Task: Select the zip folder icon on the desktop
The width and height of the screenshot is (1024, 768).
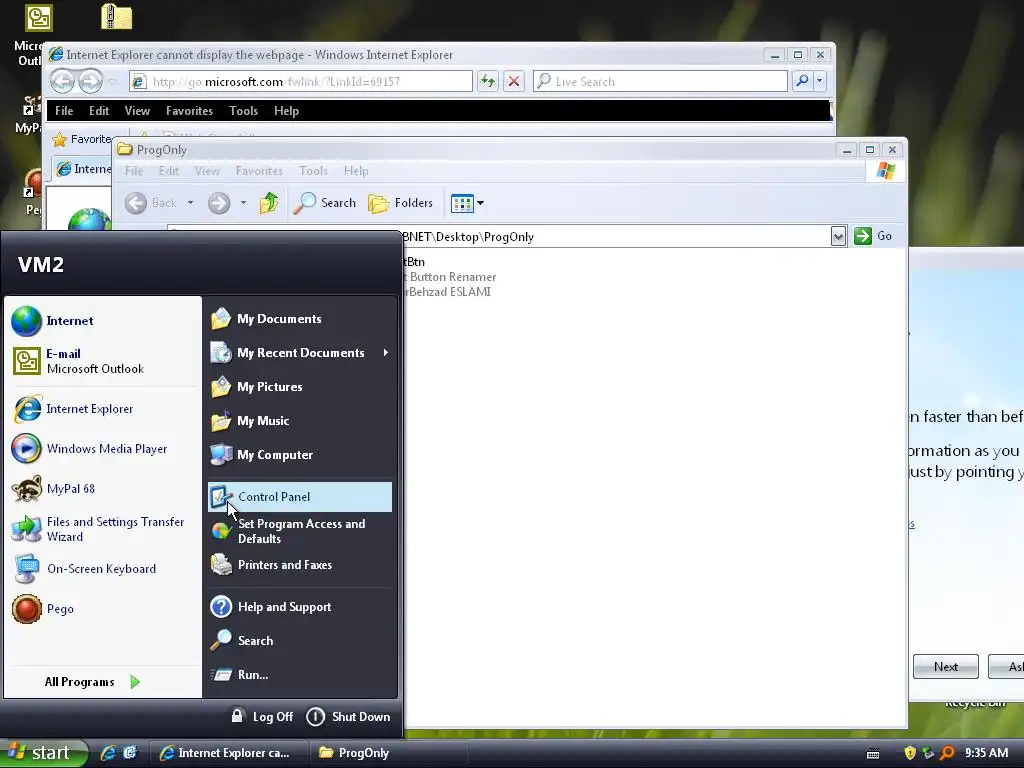Action: coord(117,17)
